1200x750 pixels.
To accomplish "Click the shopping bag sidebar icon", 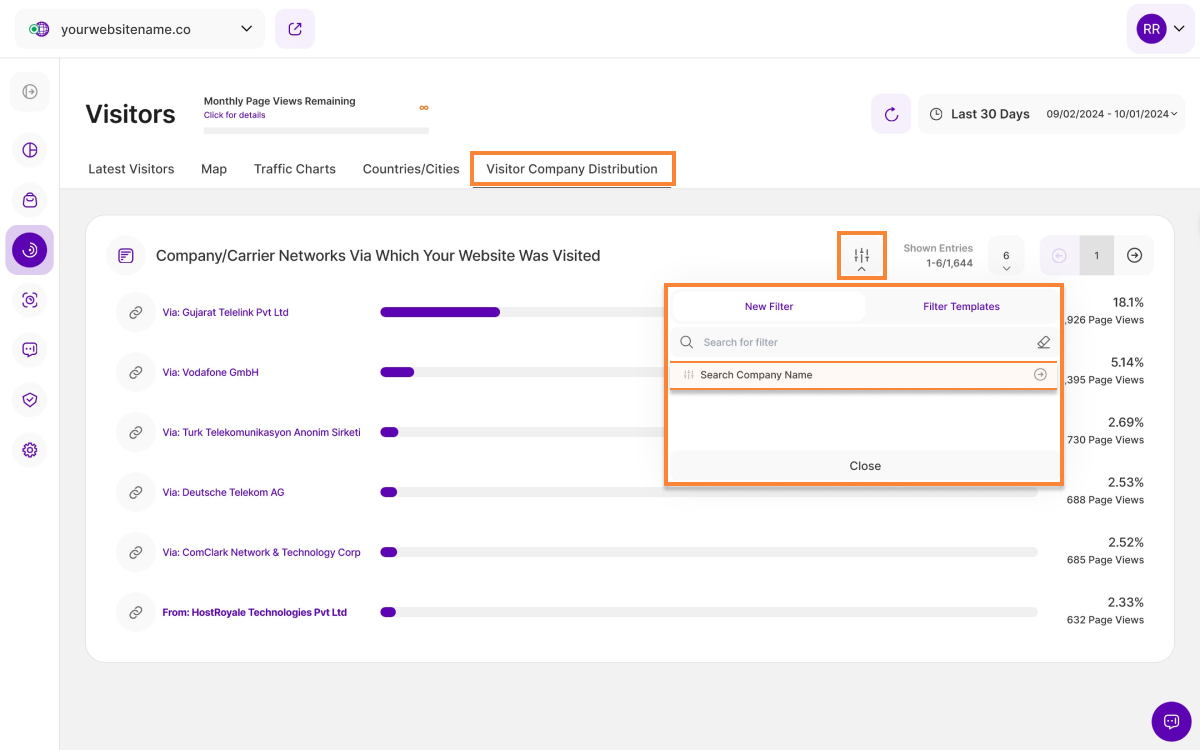I will [x=30, y=200].
